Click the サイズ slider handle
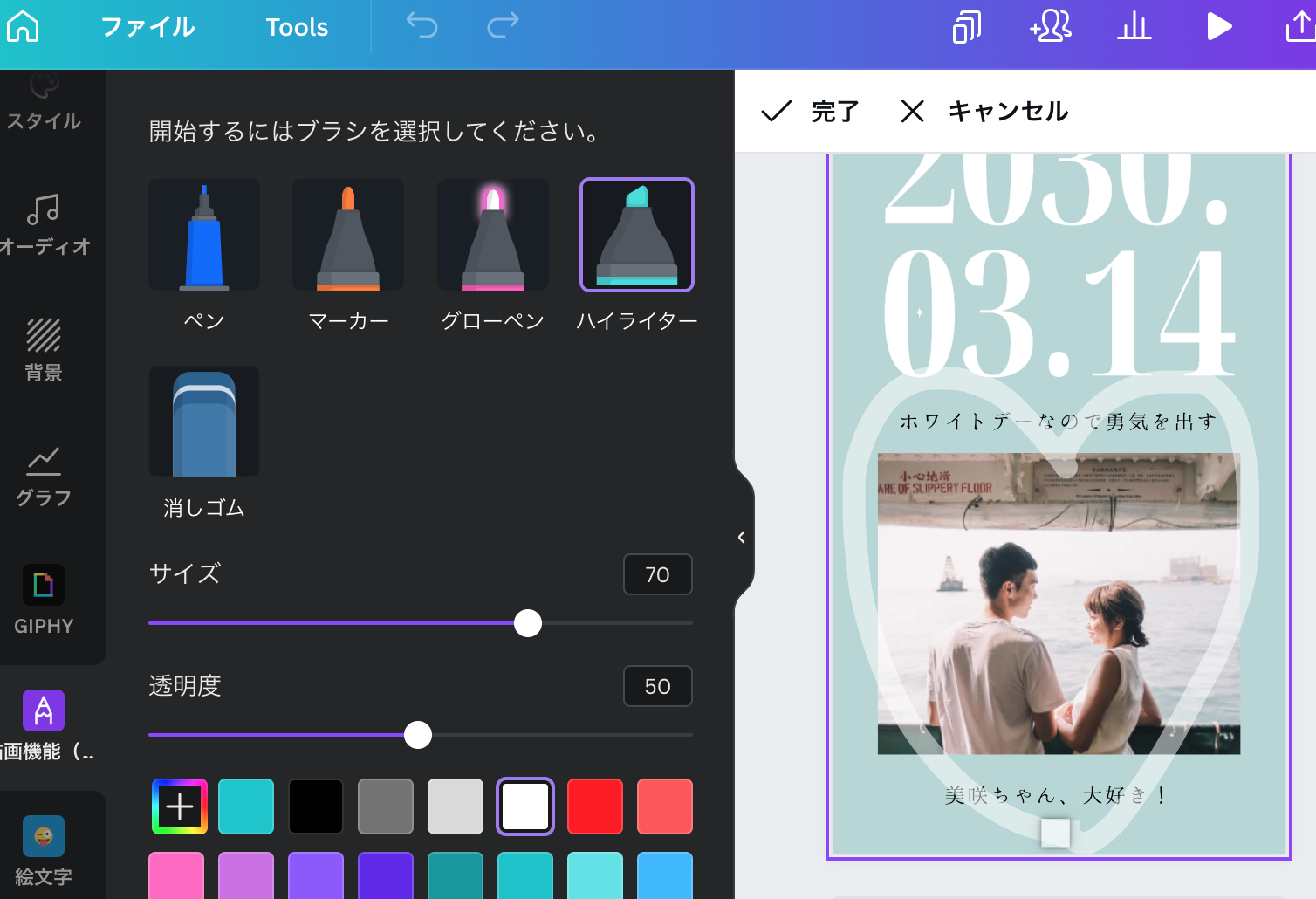This screenshot has height=899, width=1316. [528, 623]
